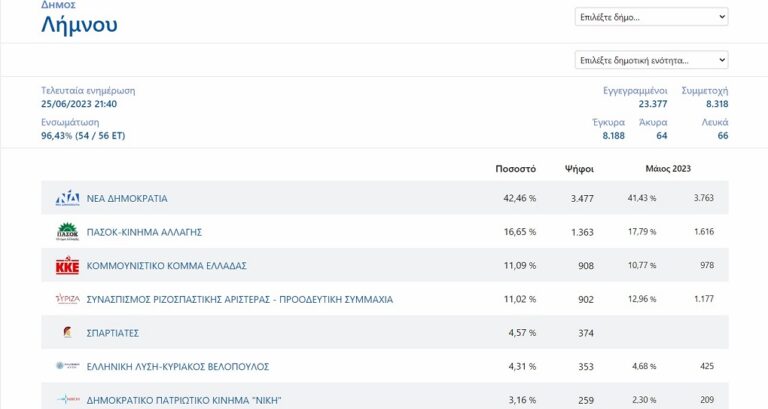
Task: Click the May 10,77 % for ΚΚΕ
Action: (x=642, y=265)
